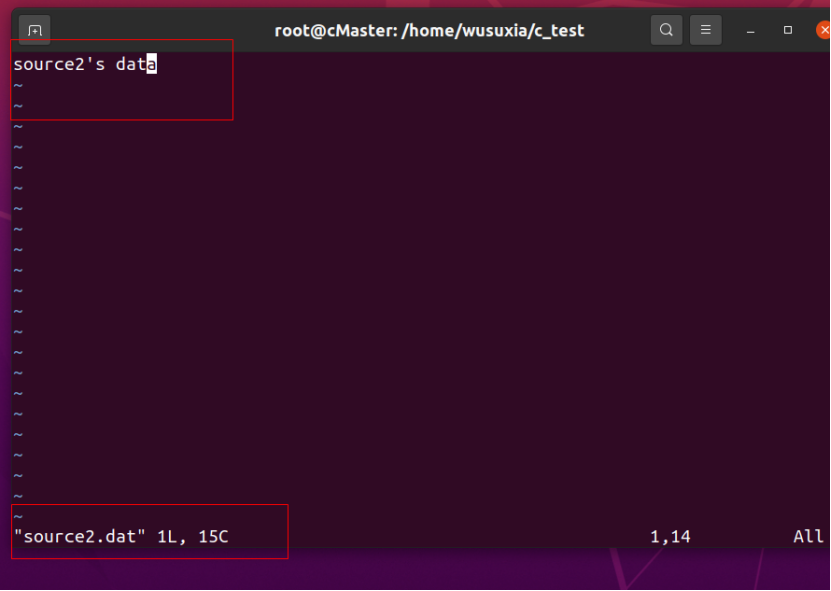This screenshot has width=831, height=591.
Task: Open the terminal hamburger menu
Action: 705,30
